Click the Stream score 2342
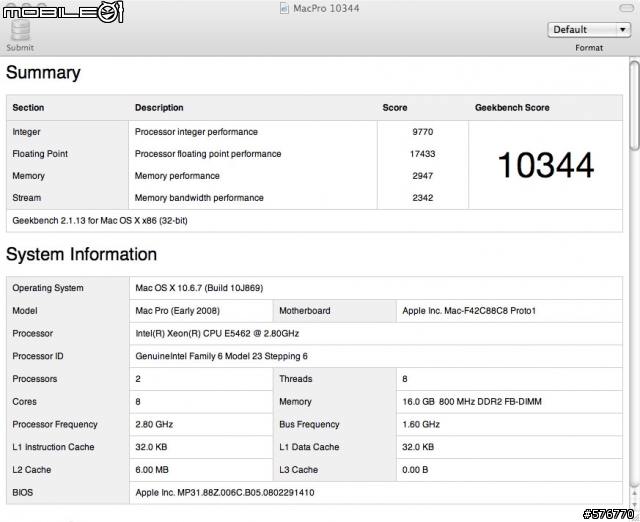Screen dimensions: 640x522 coord(422,198)
